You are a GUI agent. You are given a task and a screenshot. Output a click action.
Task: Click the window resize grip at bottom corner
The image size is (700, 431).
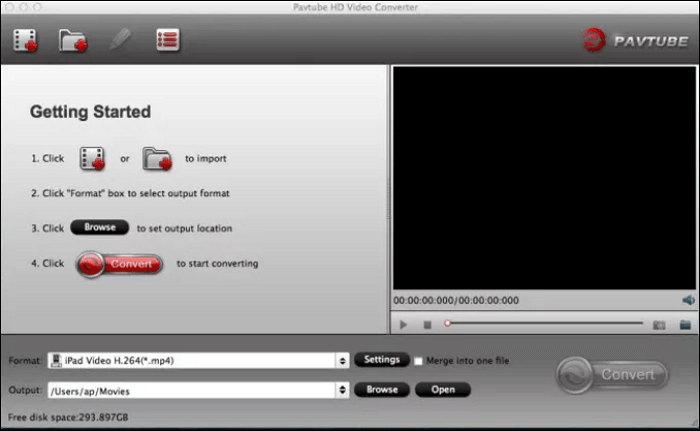click(x=694, y=424)
